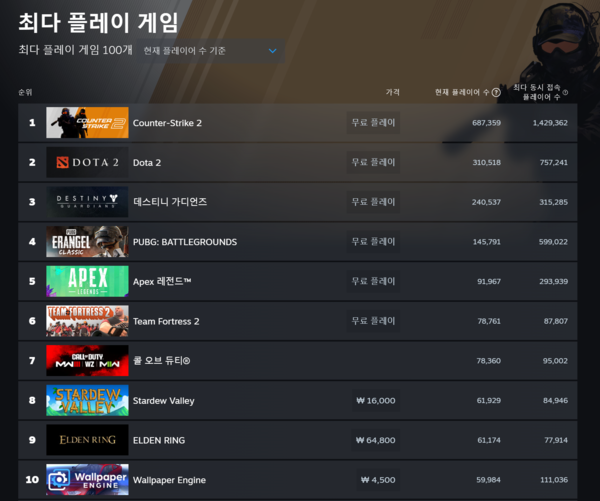Click the 최다 플레이 게임 page heading
Image resolution: width=600 pixels, height=501 pixels.
tap(98, 23)
